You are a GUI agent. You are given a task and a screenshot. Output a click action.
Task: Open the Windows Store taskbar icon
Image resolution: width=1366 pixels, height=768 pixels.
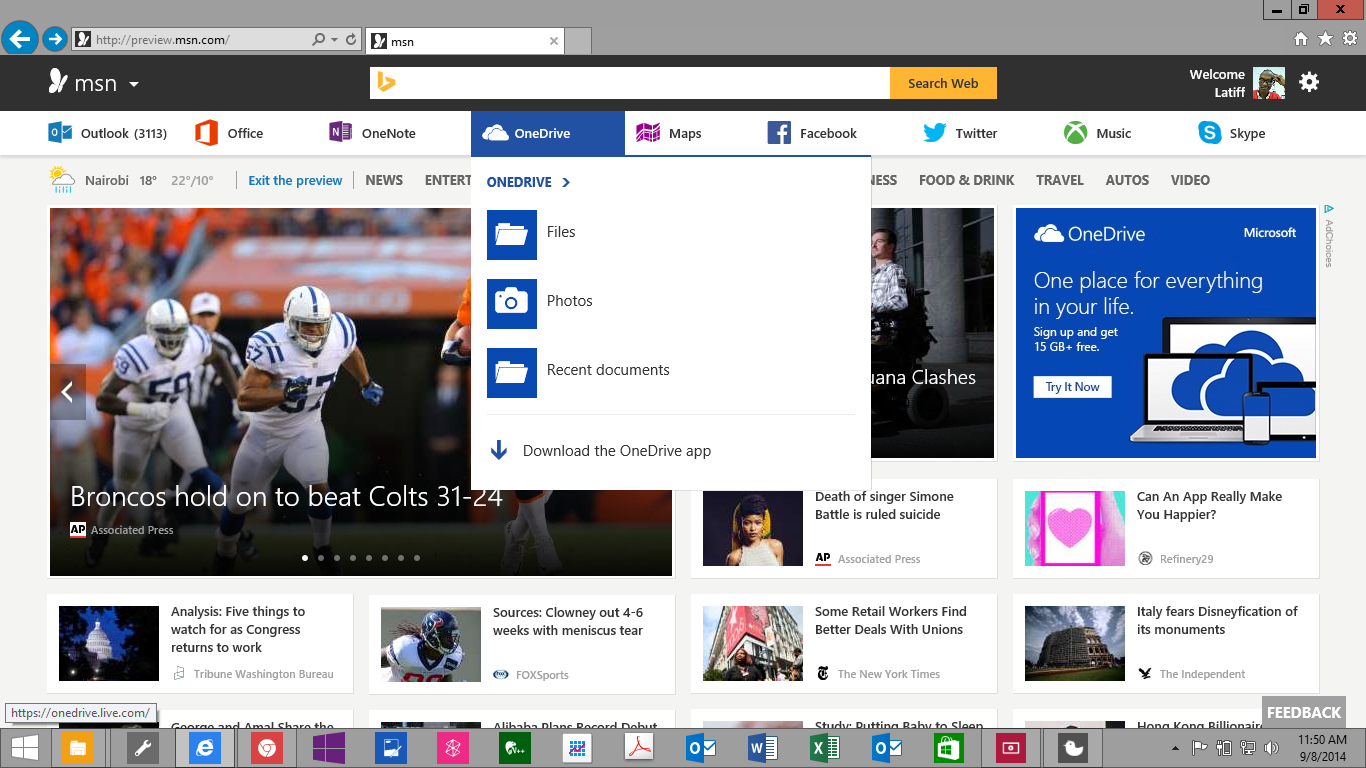pos(948,748)
